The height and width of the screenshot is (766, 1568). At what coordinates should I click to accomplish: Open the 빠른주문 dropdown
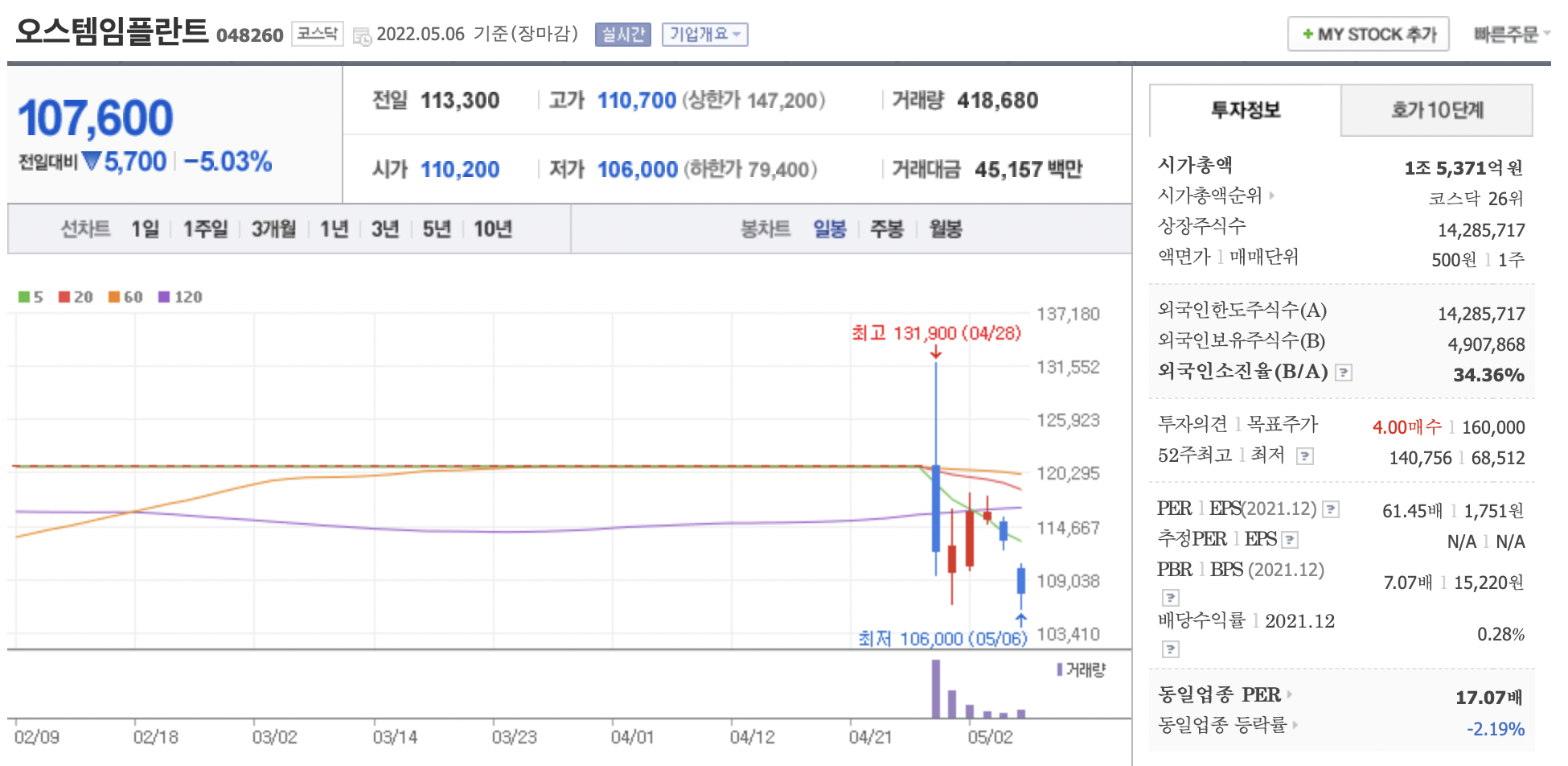[1511, 34]
